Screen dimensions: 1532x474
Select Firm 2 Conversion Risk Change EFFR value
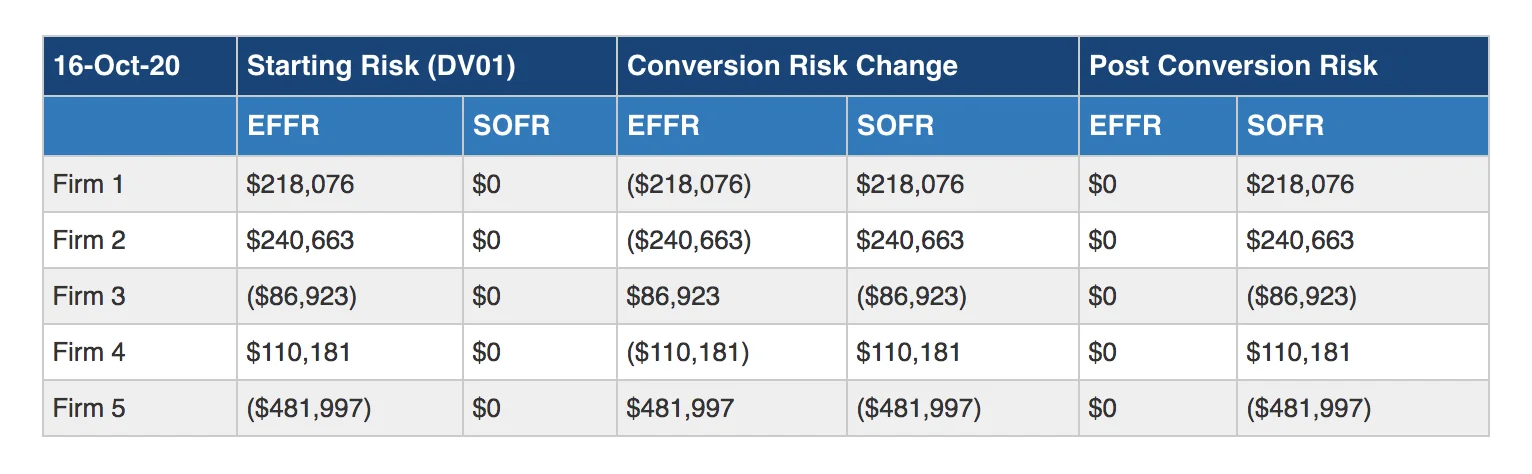[x=689, y=240]
